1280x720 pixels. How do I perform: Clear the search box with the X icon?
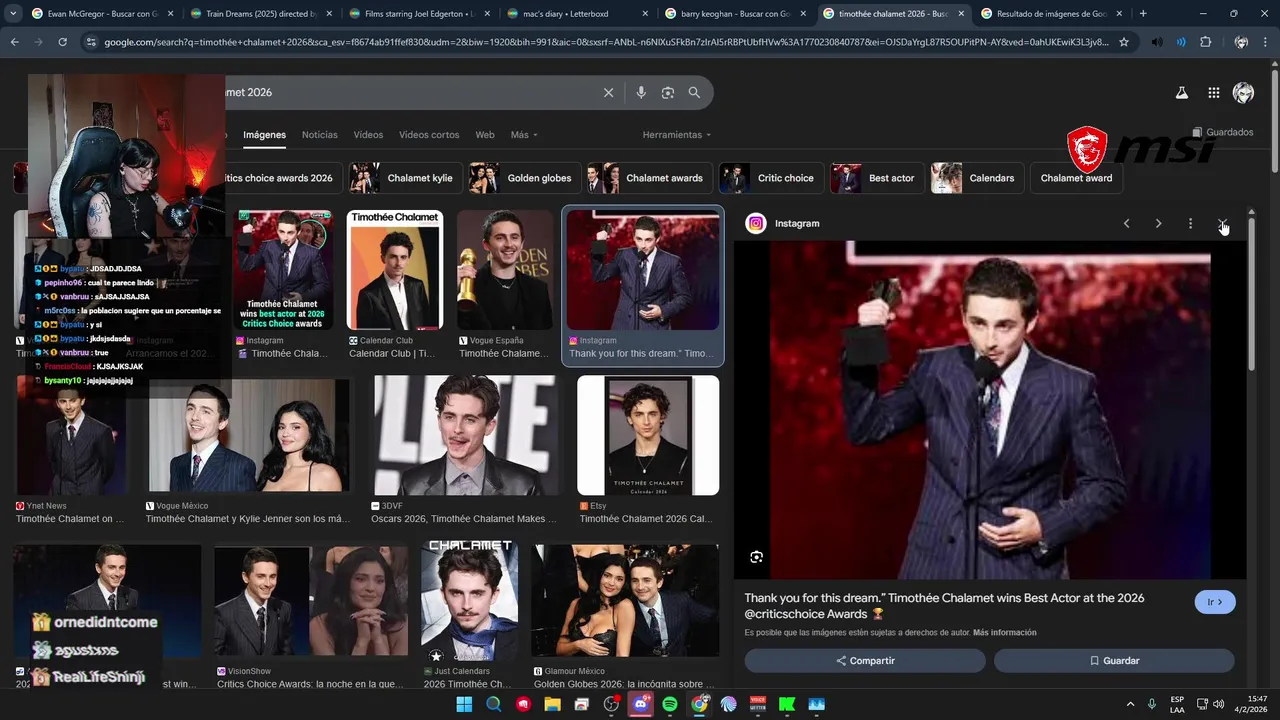608,92
